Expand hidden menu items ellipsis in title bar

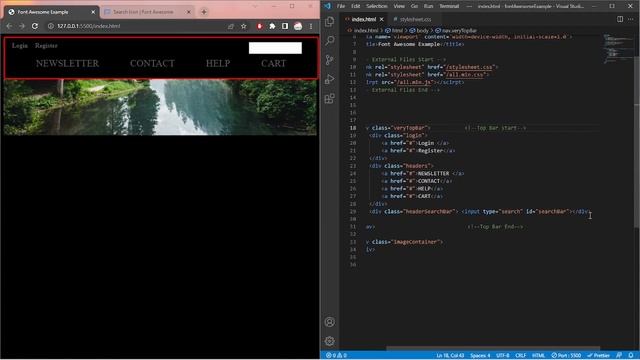click(469, 6)
